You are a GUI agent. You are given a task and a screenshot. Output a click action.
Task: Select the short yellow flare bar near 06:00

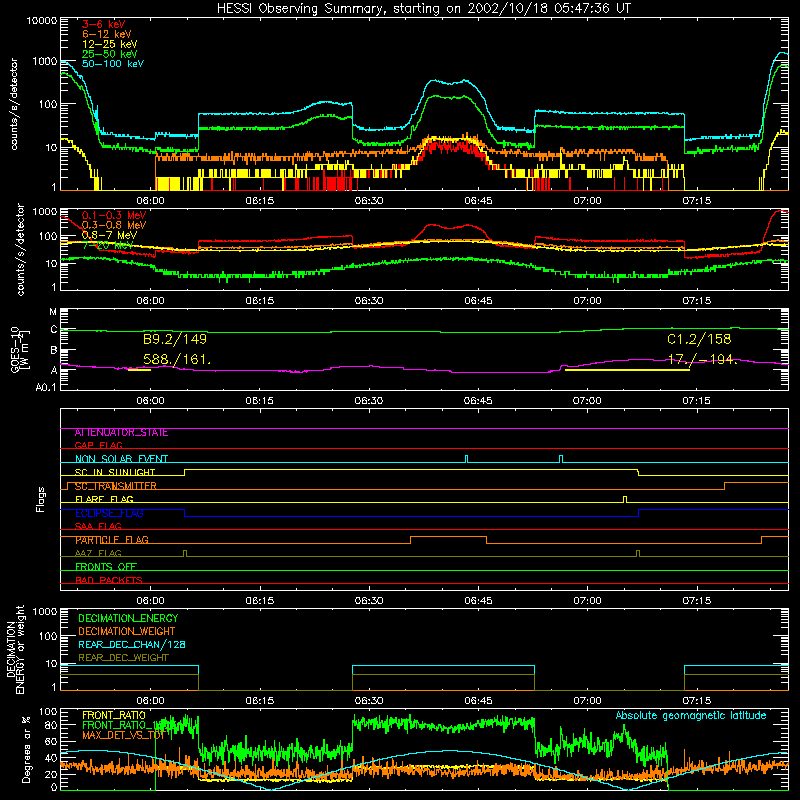tap(139, 370)
